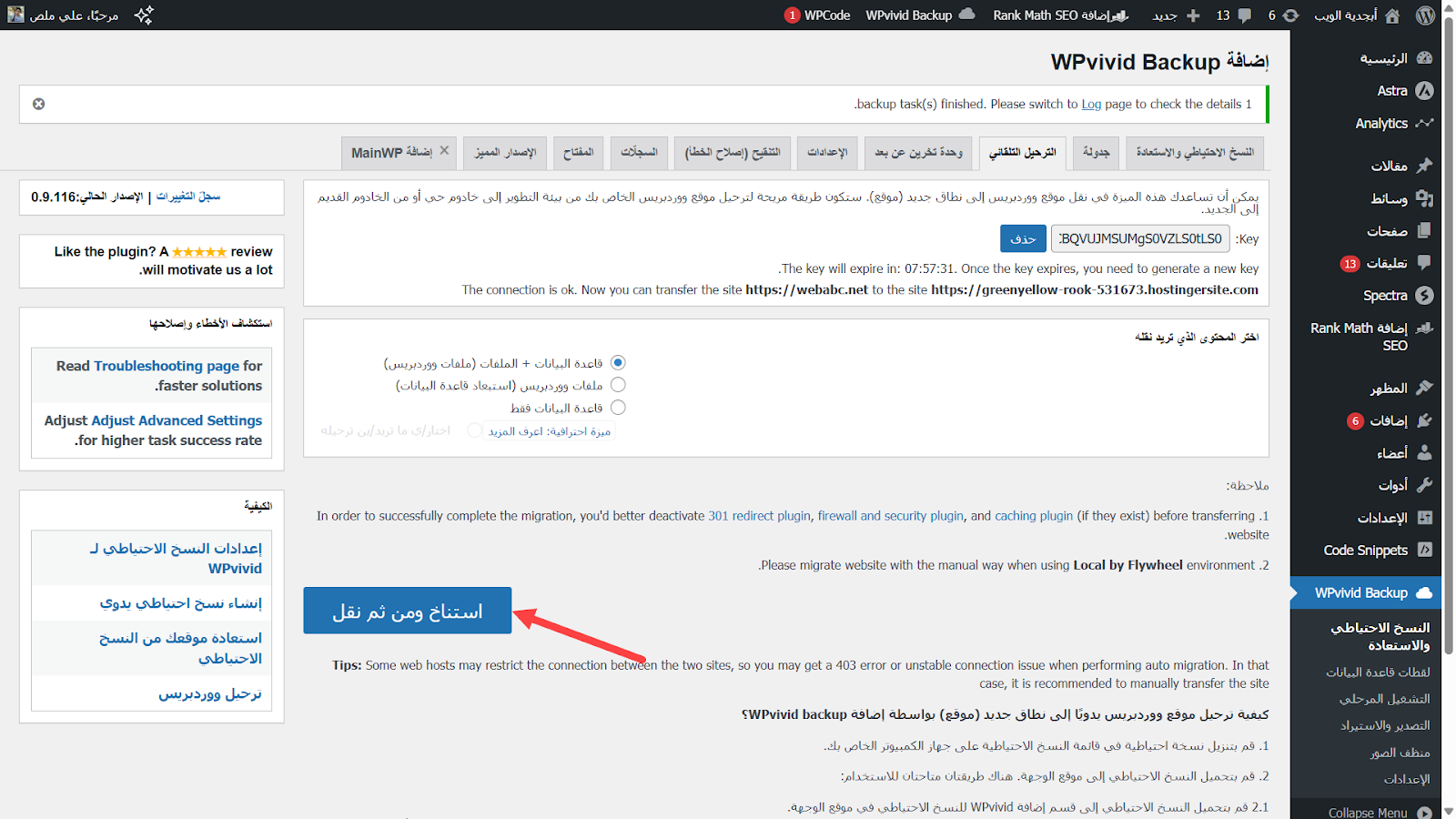
Task: Open the Log link in the notice
Action: tap(1091, 104)
